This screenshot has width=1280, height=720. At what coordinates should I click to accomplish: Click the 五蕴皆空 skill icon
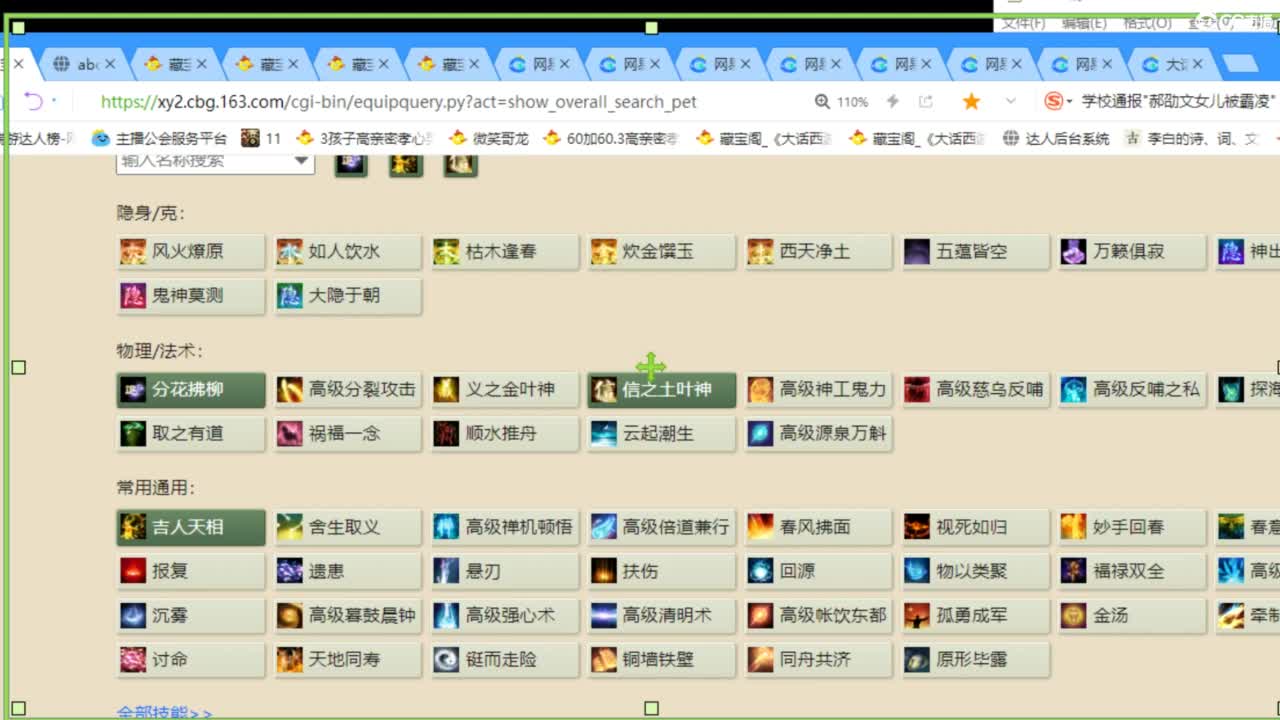click(x=917, y=252)
